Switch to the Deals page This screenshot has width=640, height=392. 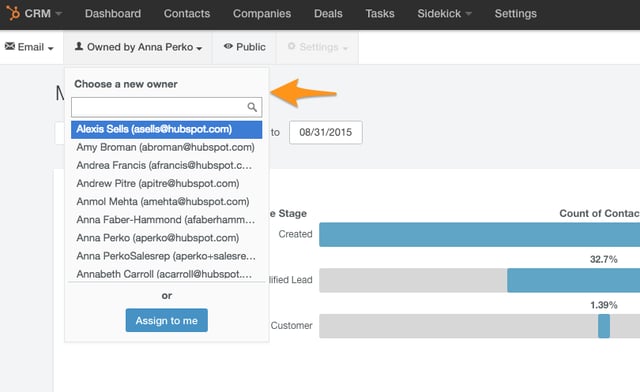(x=328, y=13)
